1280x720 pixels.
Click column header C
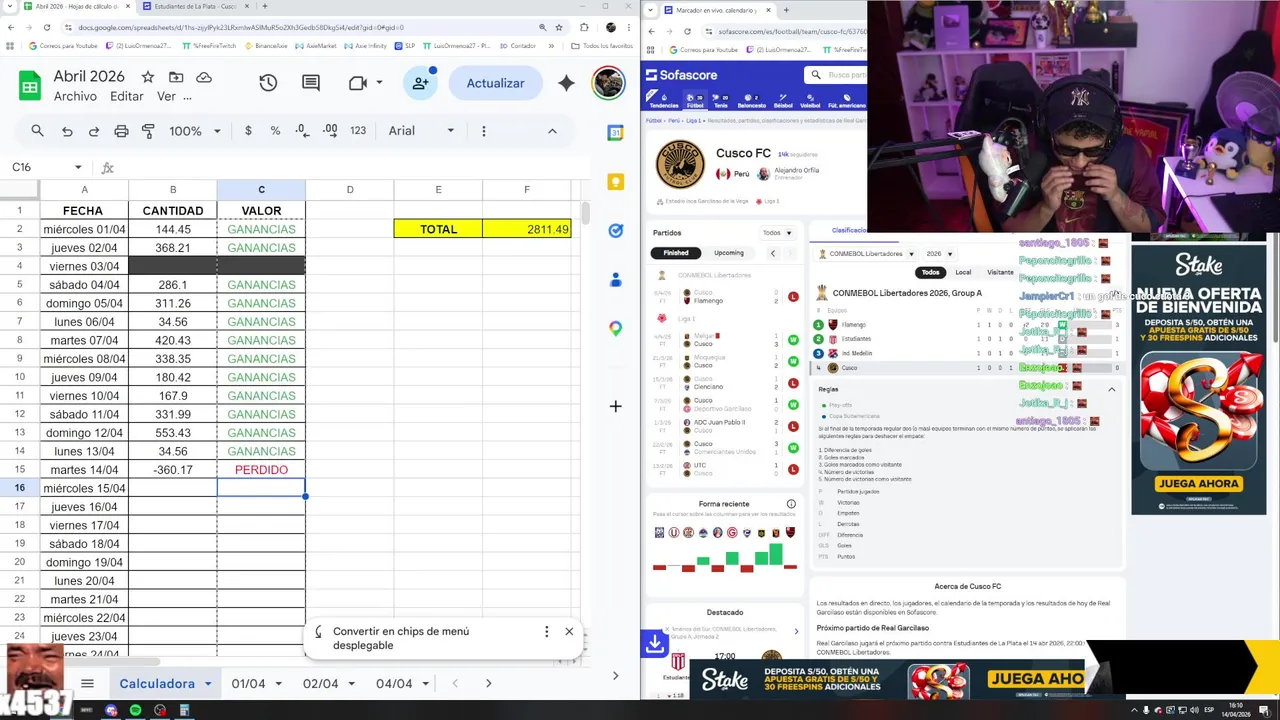click(x=261, y=190)
